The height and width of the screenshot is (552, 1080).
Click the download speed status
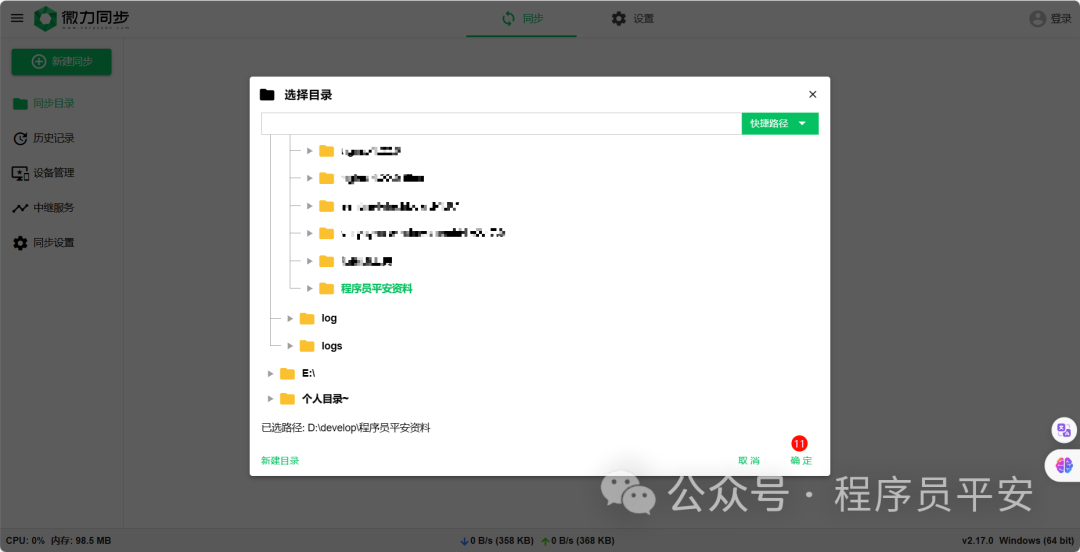coord(496,541)
